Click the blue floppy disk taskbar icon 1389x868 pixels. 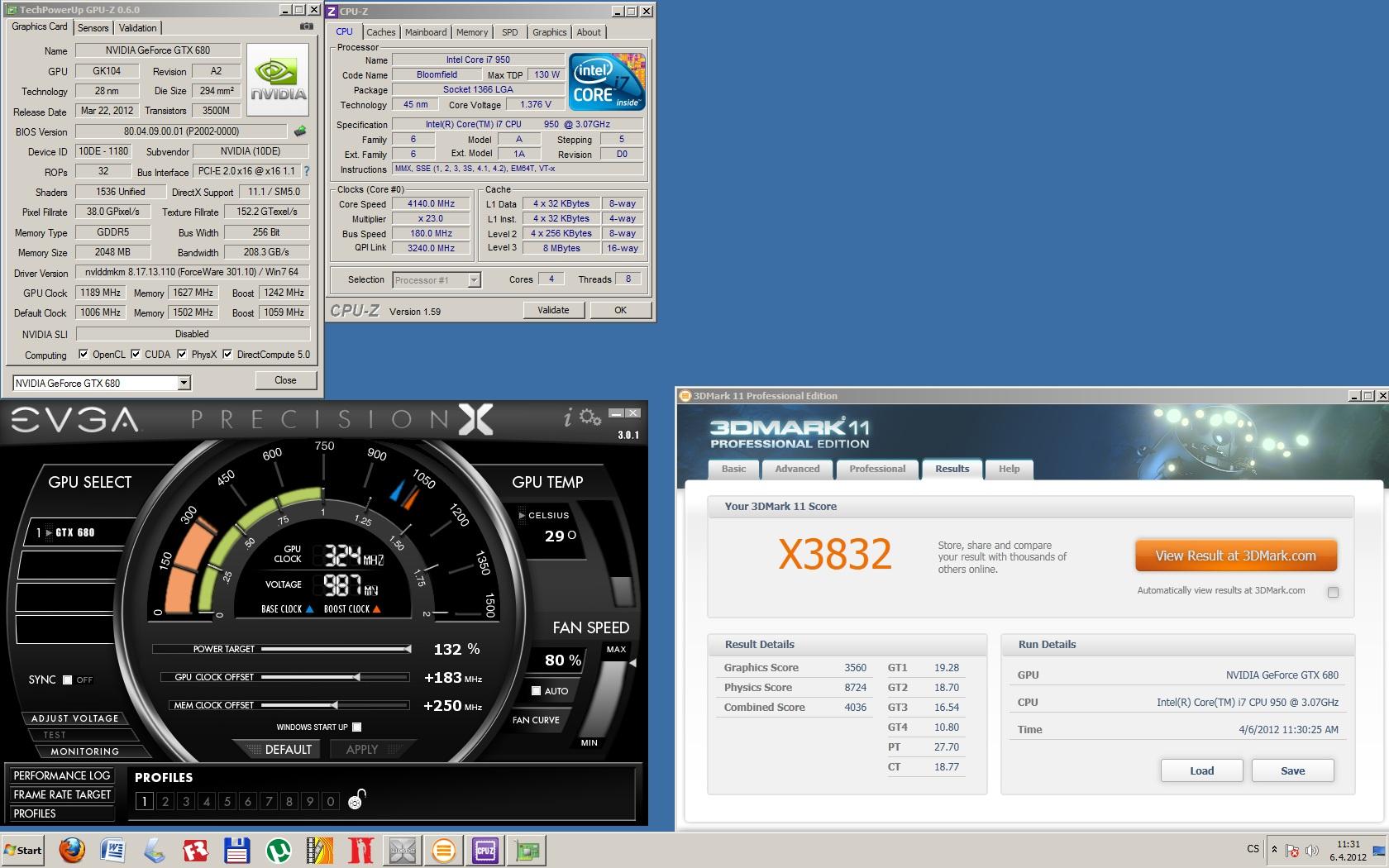(237, 850)
